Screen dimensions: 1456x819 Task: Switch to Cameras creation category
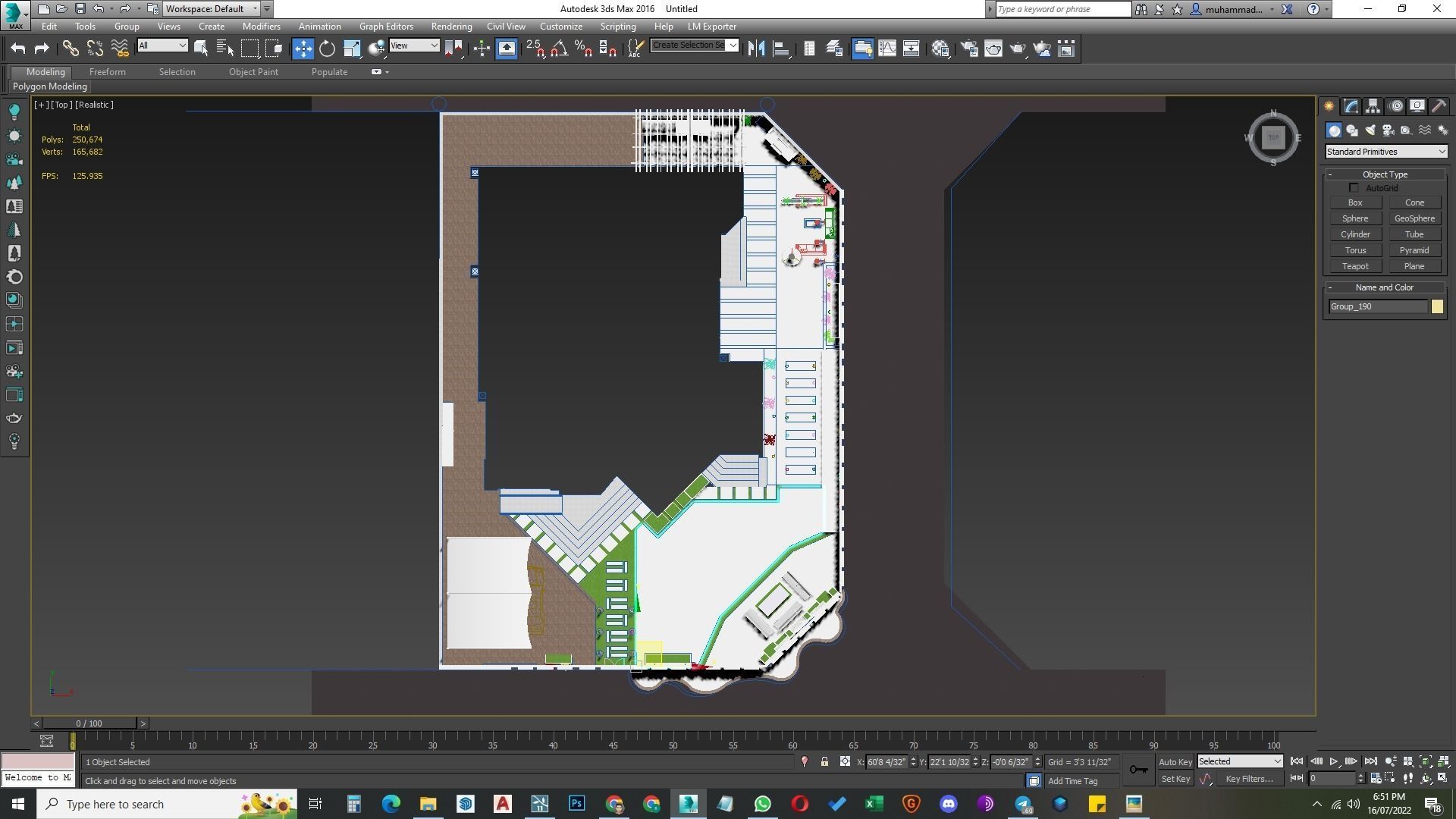pos(1389,130)
